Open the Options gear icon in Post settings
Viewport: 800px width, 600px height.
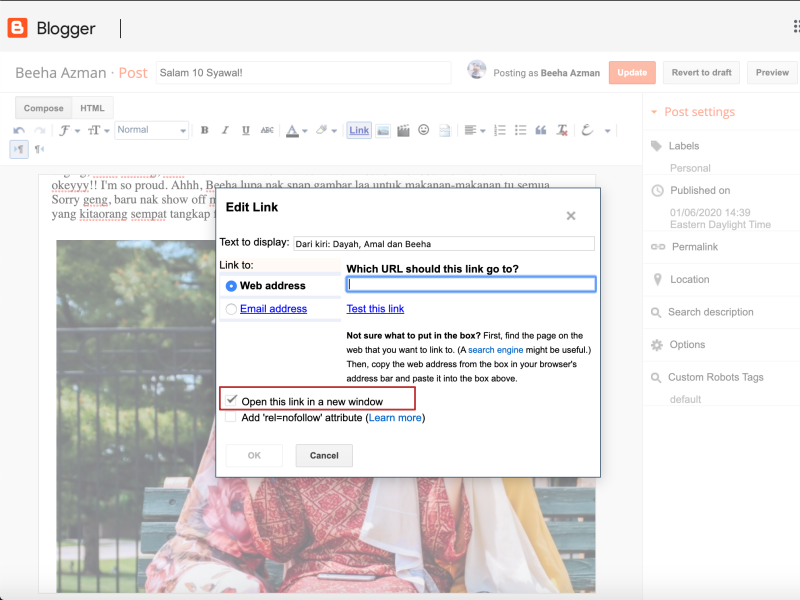pyautogui.click(x=656, y=344)
